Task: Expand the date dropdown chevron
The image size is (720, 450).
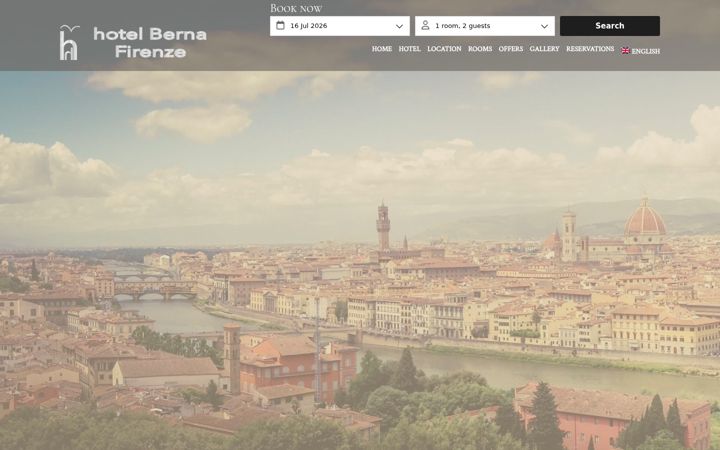Action: 399,26
